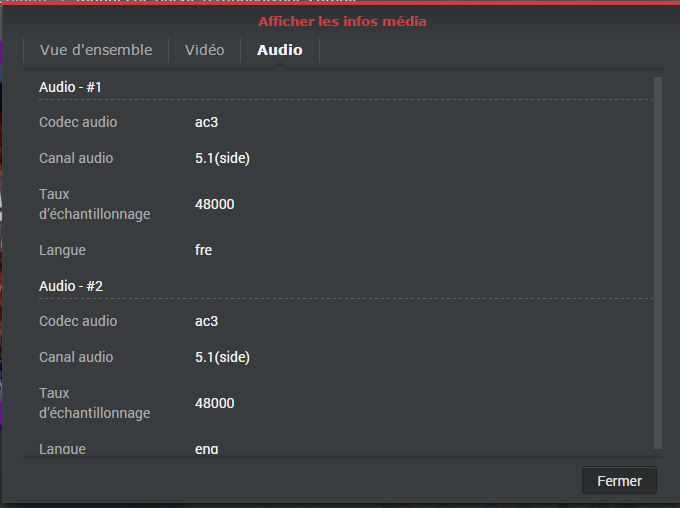Select the Audio tab
Image resolution: width=680 pixels, height=508 pixels.
pos(280,50)
